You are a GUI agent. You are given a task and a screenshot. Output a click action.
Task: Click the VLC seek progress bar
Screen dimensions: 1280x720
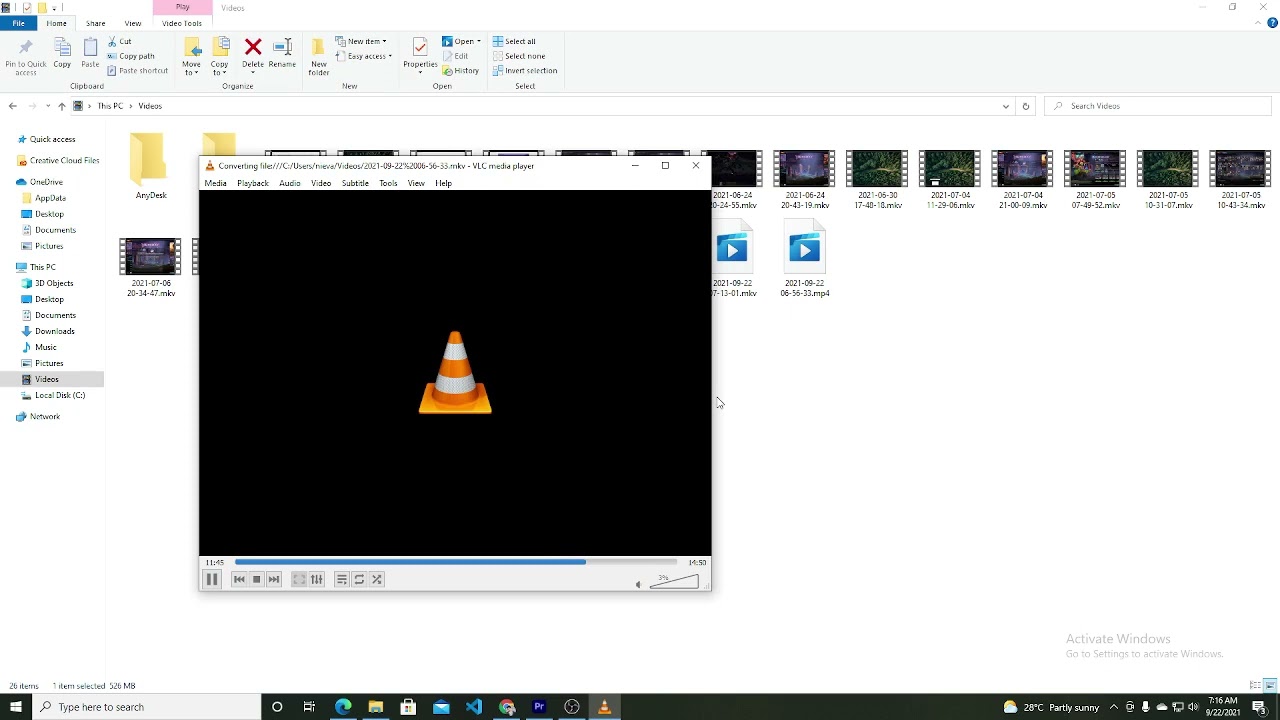click(456, 562)
